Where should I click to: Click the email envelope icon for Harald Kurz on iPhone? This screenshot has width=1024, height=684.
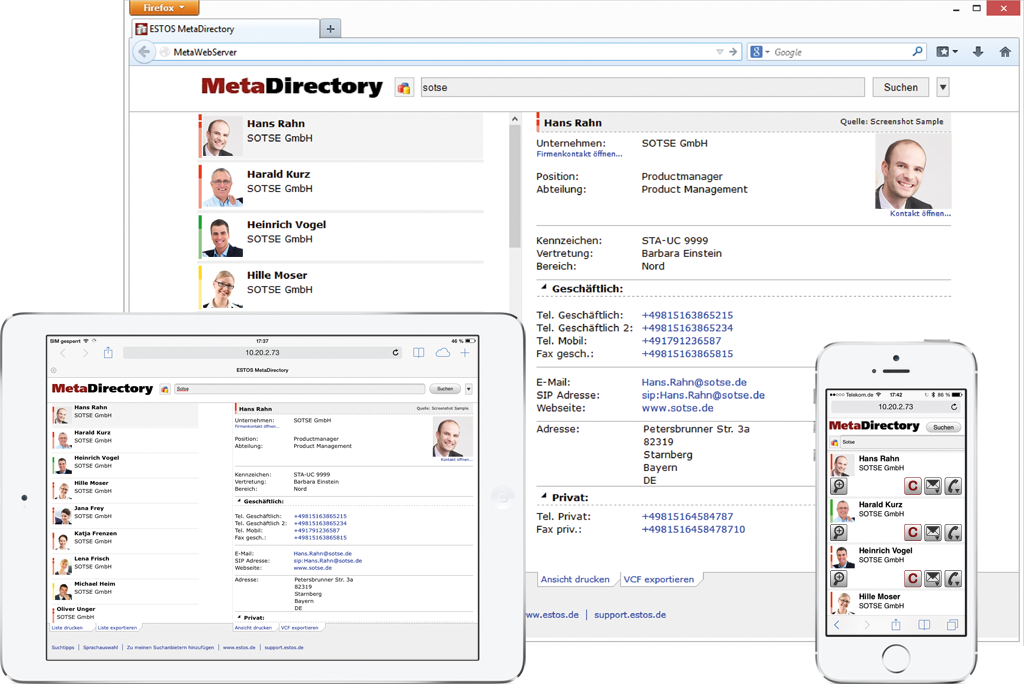pos(932,532)
